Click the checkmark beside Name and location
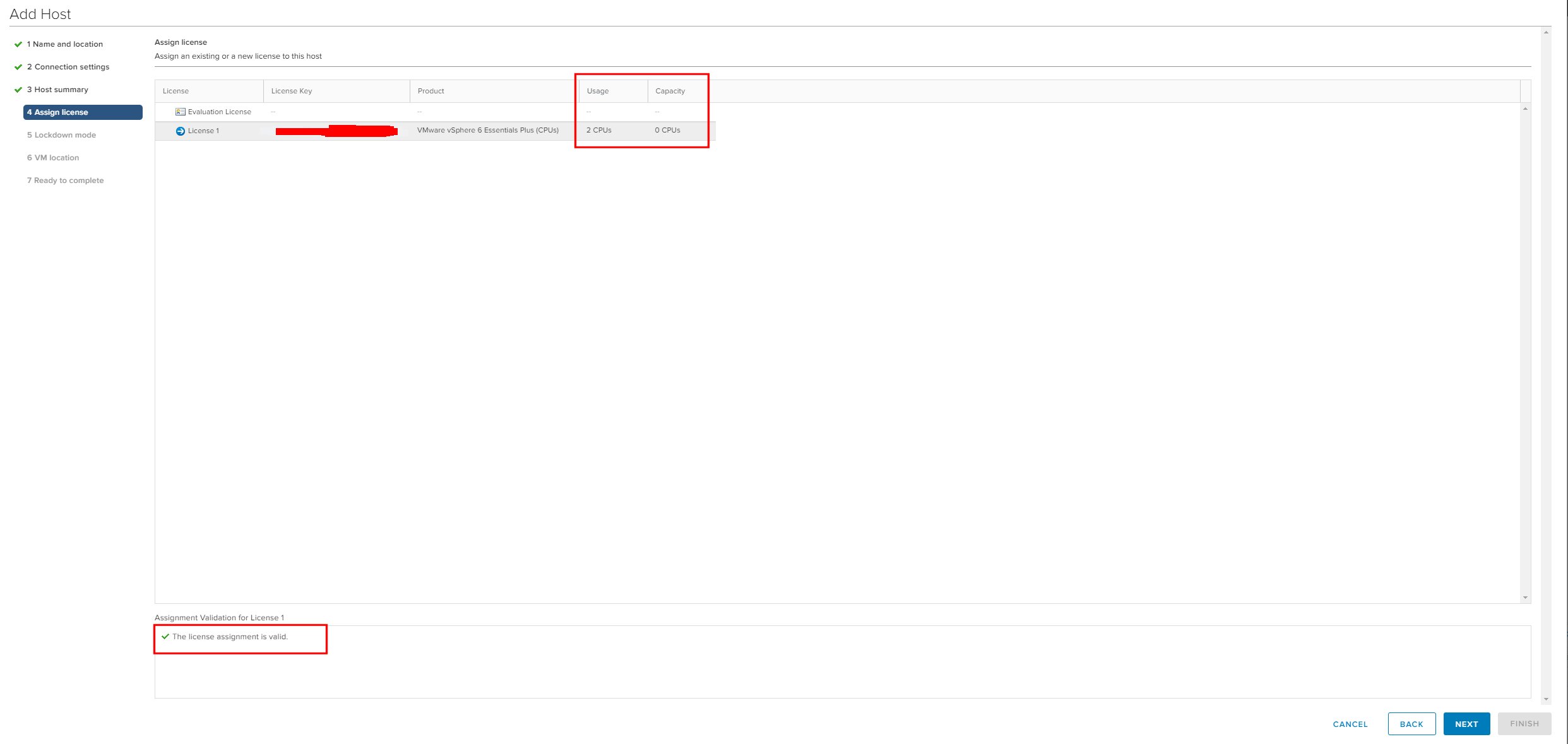The image size is (1568, 744). (x=18, y=44)
